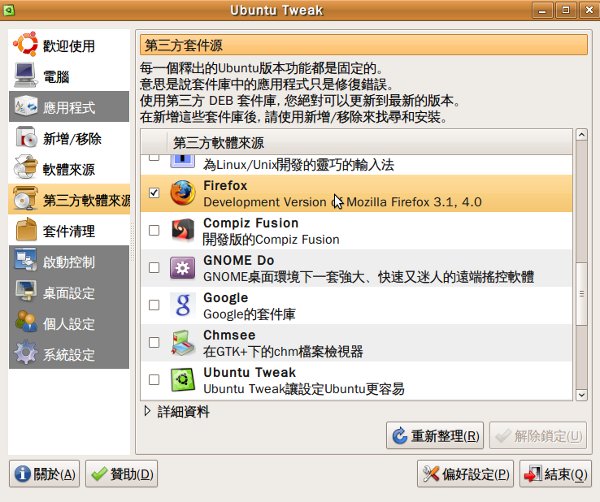The image size is (600, 502).
Task: Go to 軟體來源 section
Action: (69, 168)
